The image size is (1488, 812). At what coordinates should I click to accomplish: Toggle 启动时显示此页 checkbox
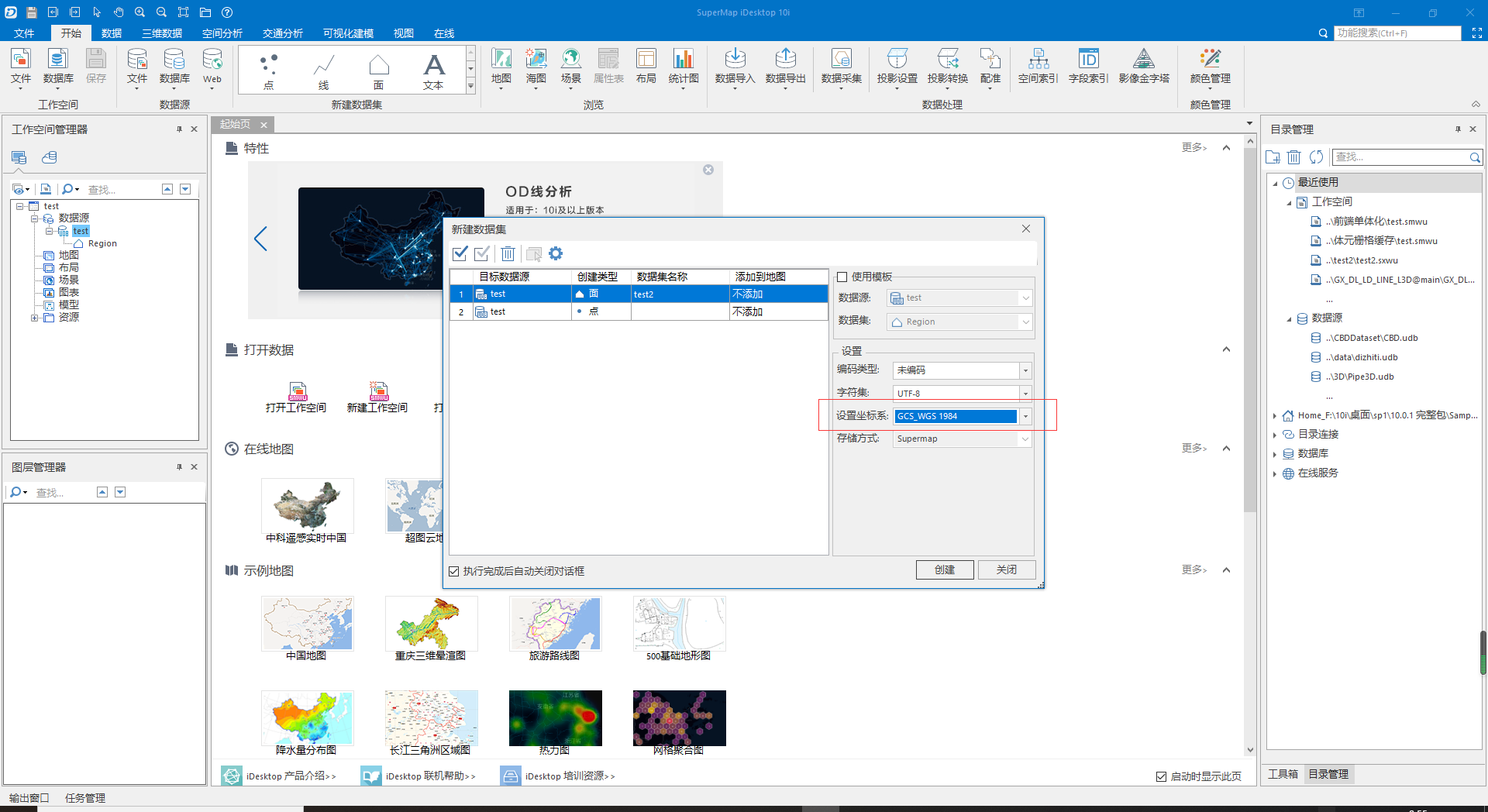tap(1161, 776)
